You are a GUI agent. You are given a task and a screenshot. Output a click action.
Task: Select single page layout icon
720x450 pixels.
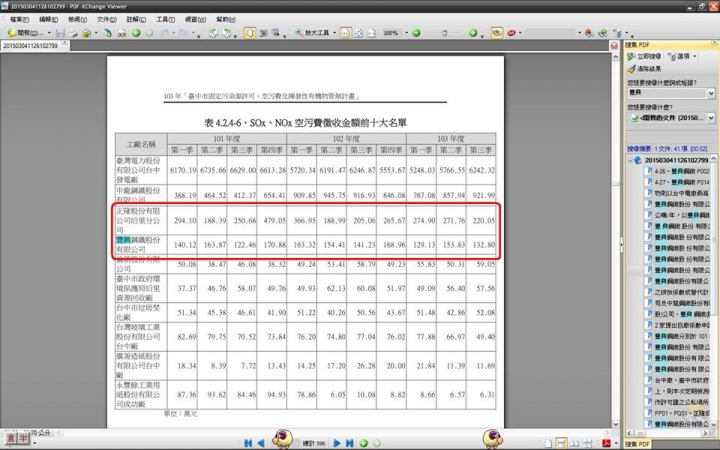(548, 444)
